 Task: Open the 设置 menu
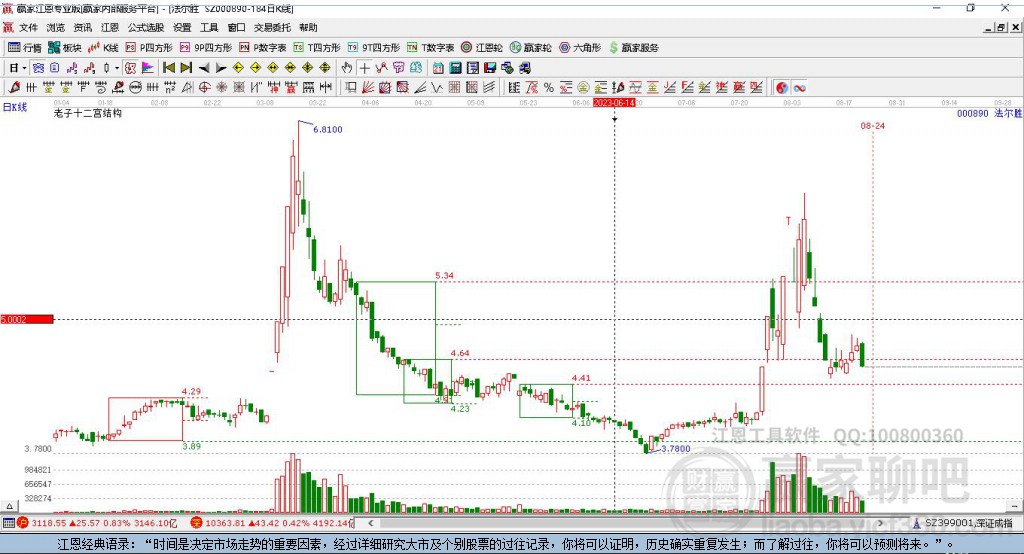[x=182, y=27]
